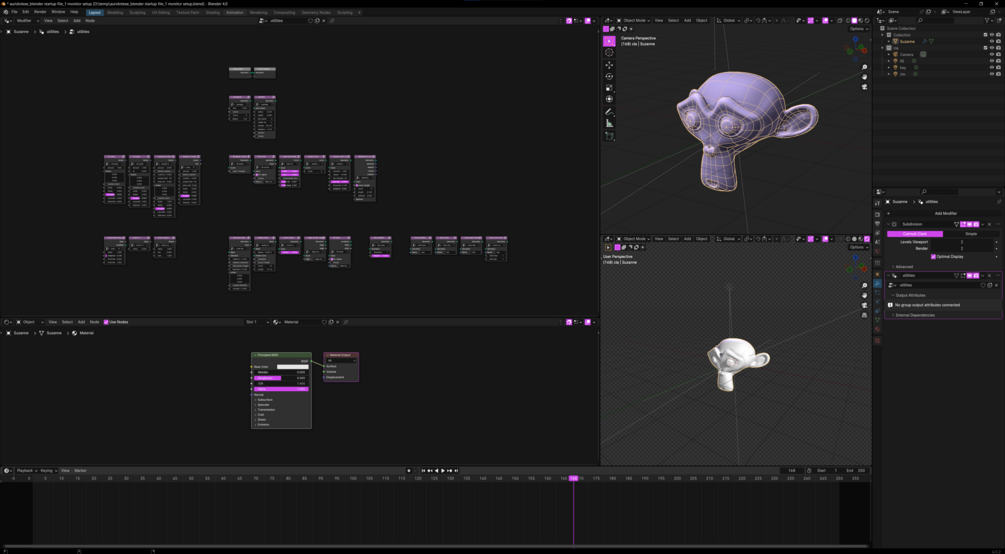Open Marker menu in timeline
Screen dimensions: 1005x554
(80, 471)
